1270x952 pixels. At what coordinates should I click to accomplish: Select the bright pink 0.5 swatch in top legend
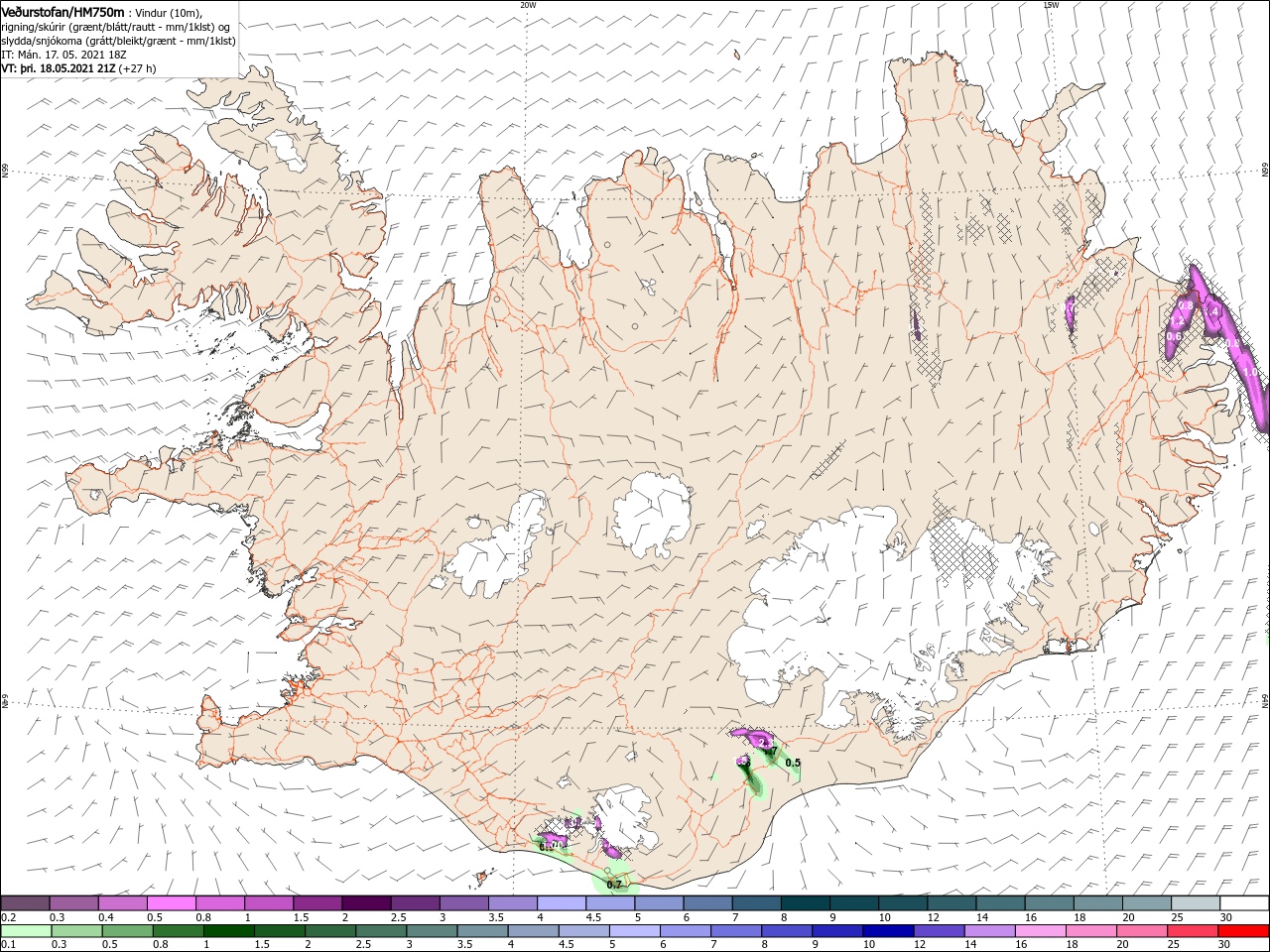(x=171, y=903)
